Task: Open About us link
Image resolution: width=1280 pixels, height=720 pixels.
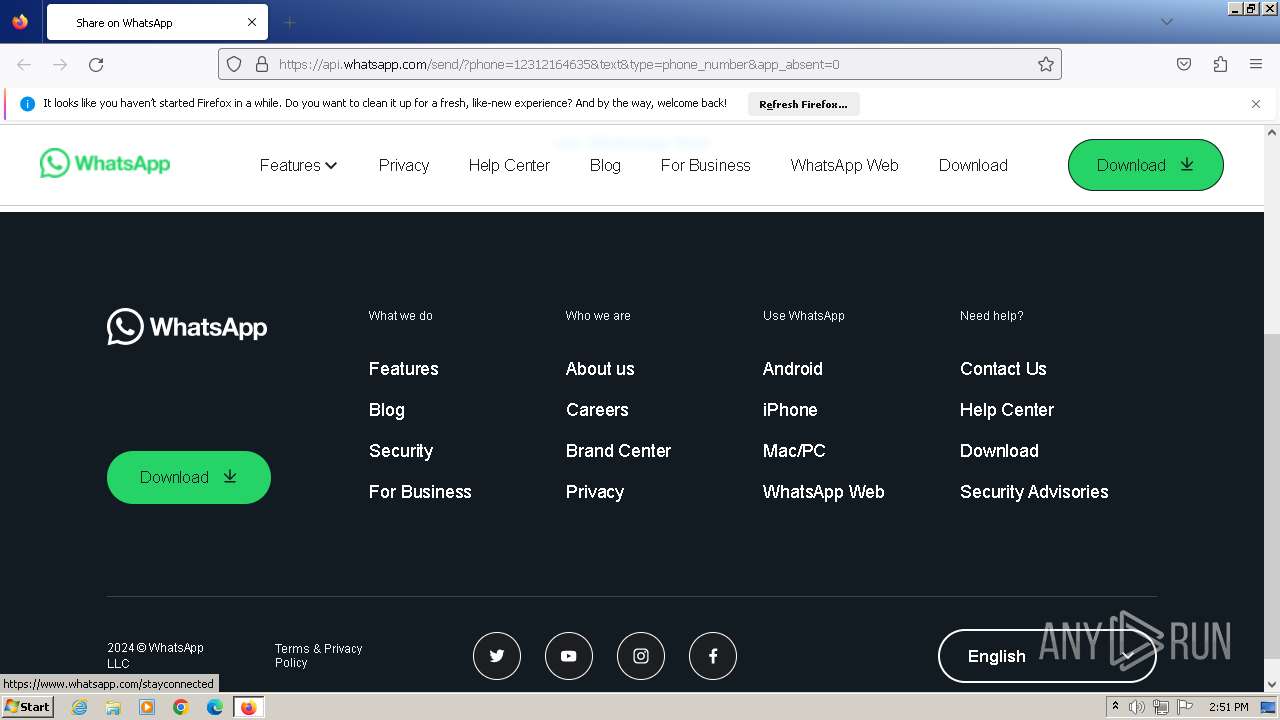Action: tap(600, 369)
